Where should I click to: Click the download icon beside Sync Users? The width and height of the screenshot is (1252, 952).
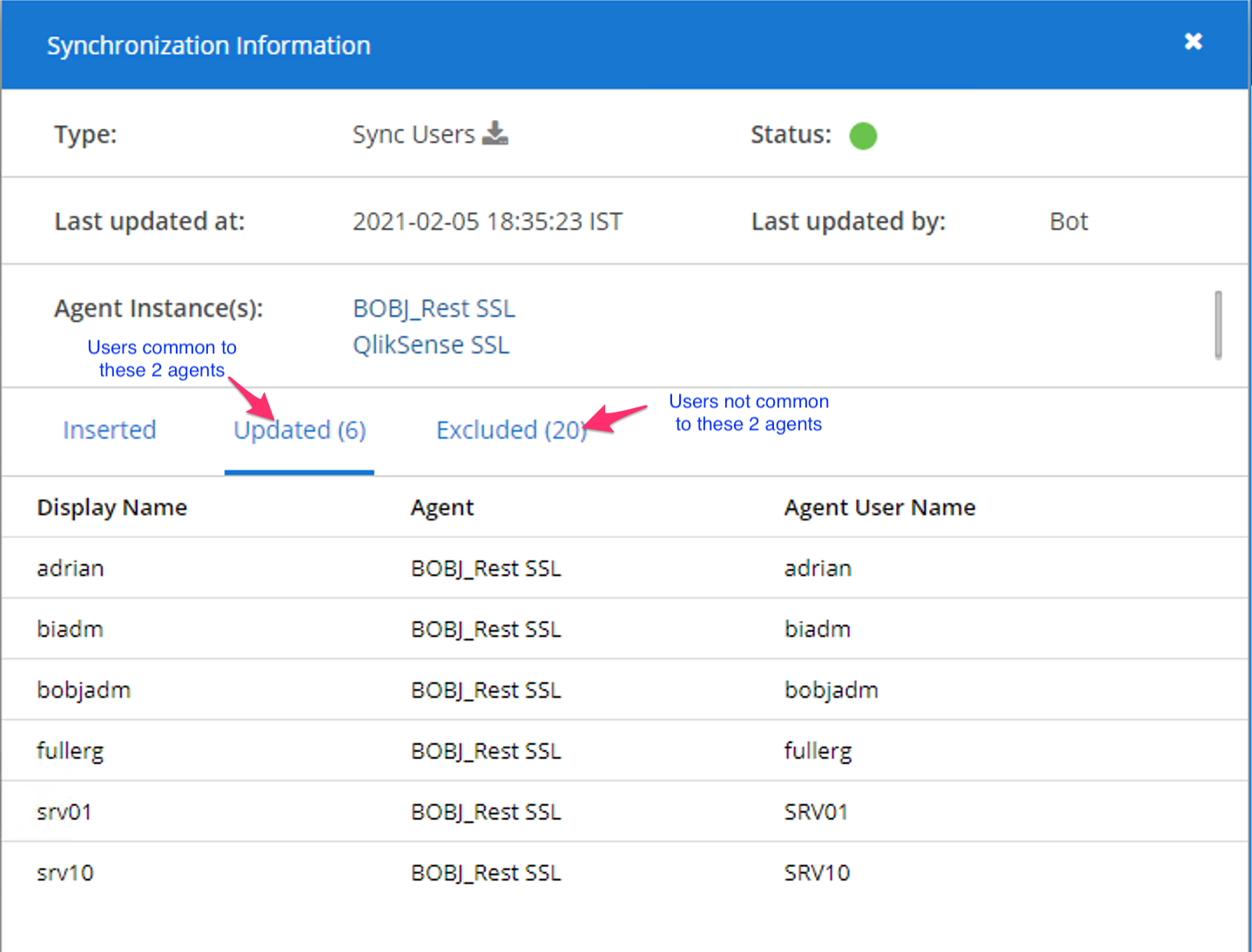(x=495, y=133)
